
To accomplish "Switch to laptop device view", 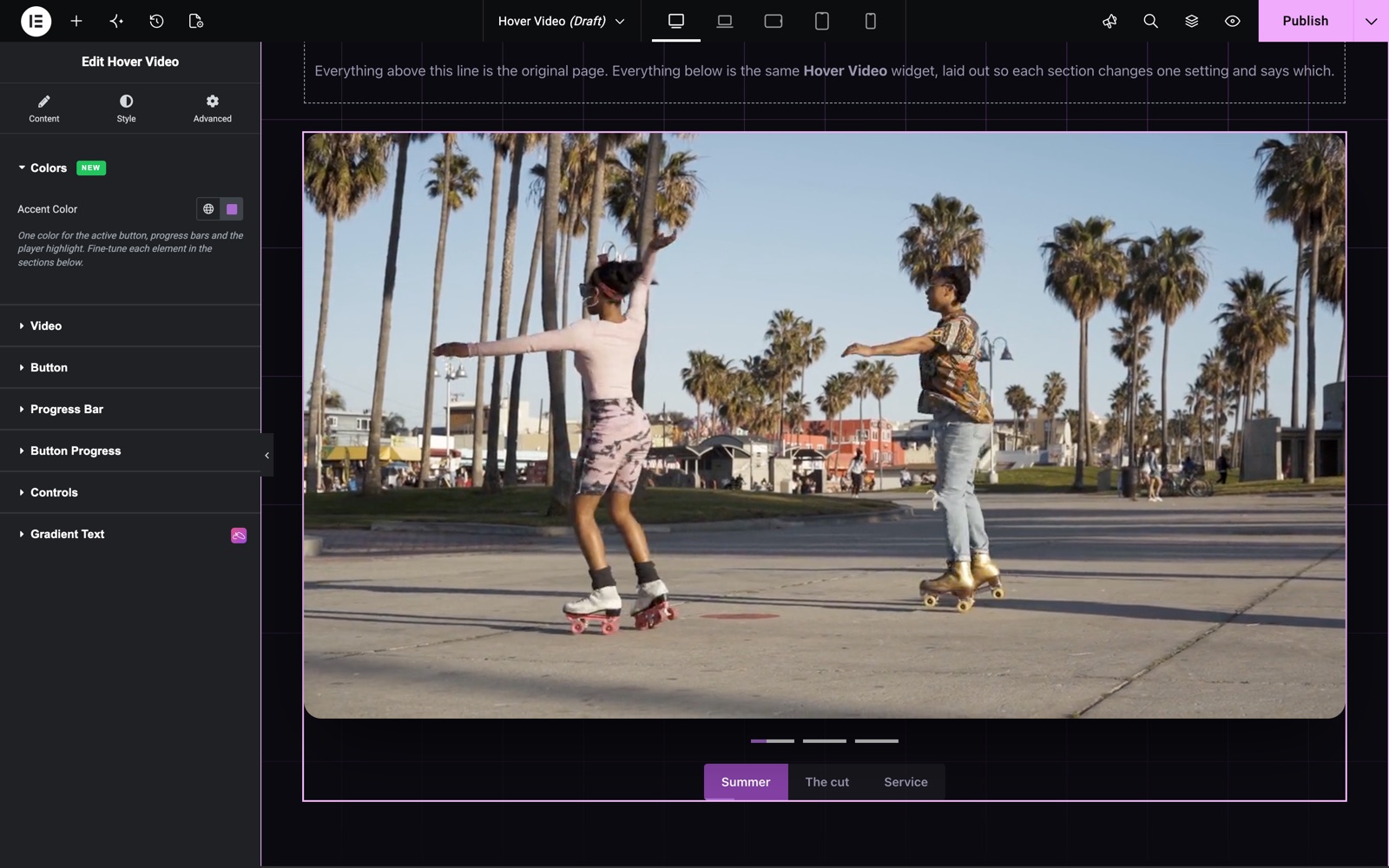I will 725,21.
